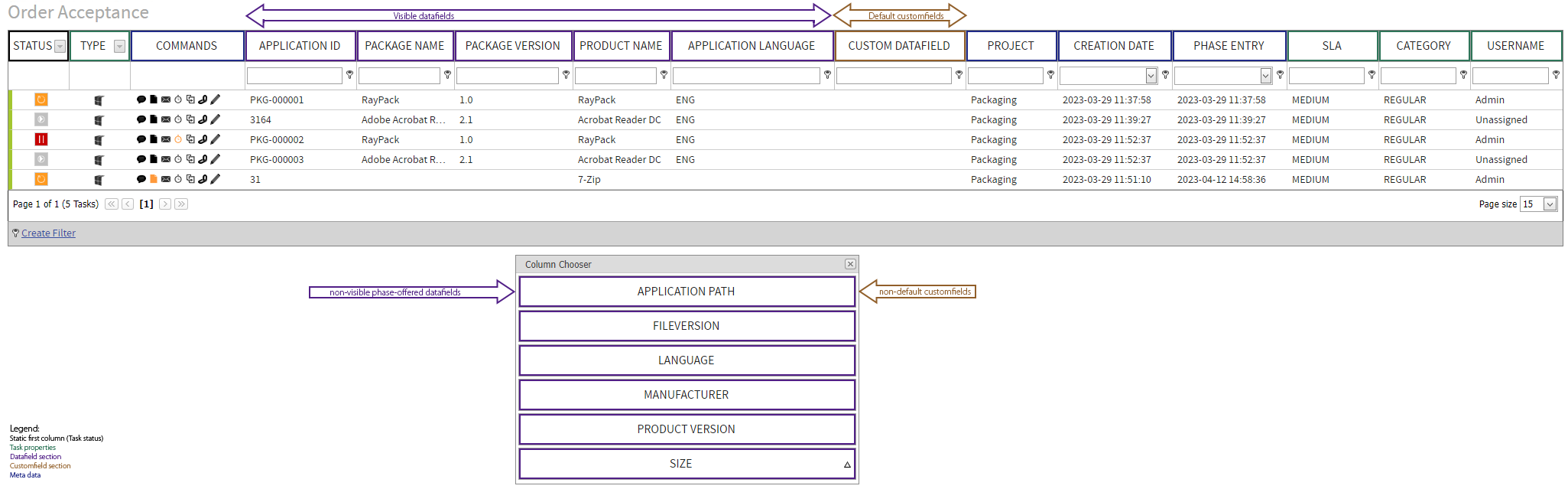
Task: Open document icon for task PKG-000001
Action: 154,99
